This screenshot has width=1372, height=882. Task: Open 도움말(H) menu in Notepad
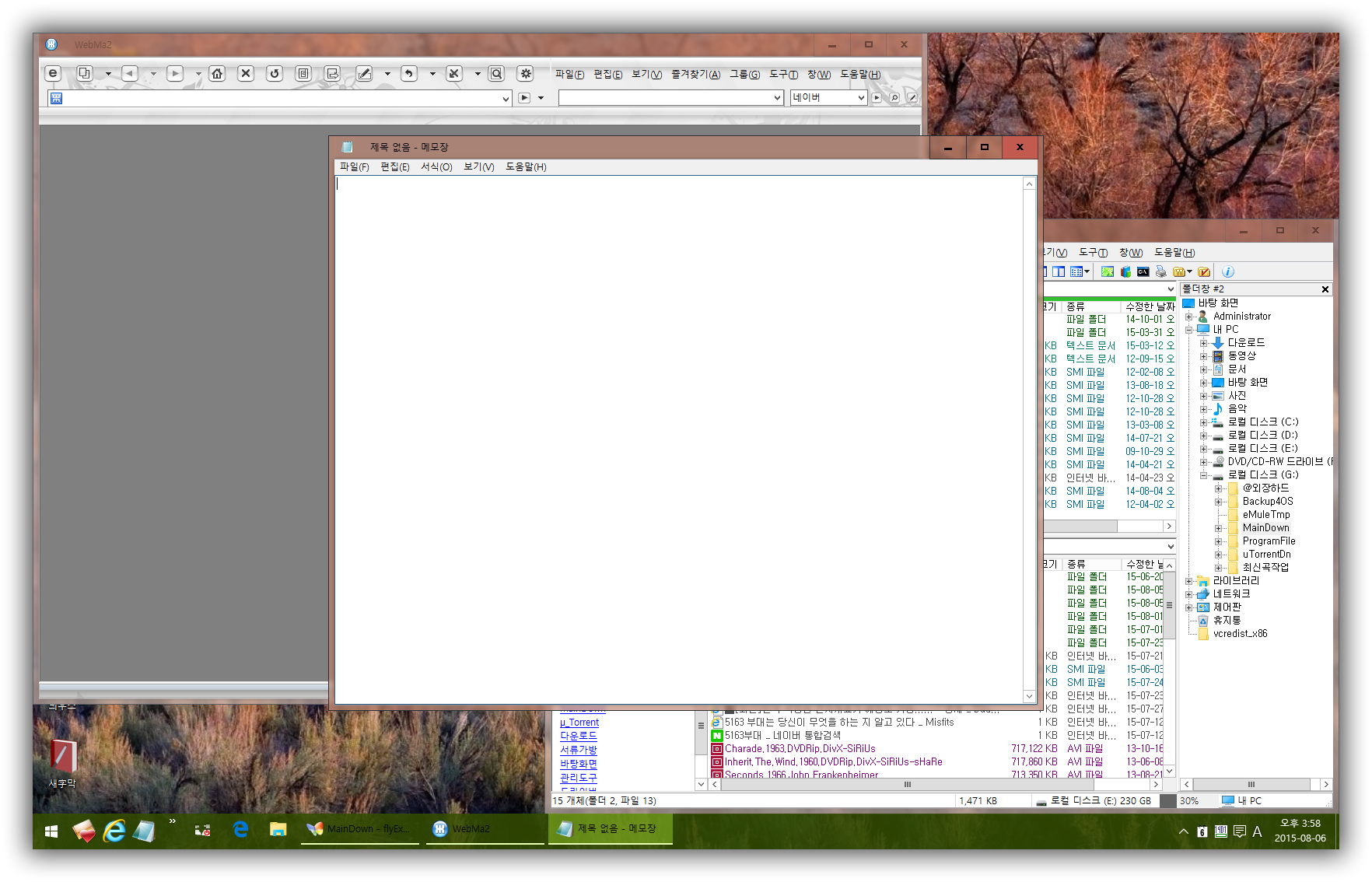(527, 167)
